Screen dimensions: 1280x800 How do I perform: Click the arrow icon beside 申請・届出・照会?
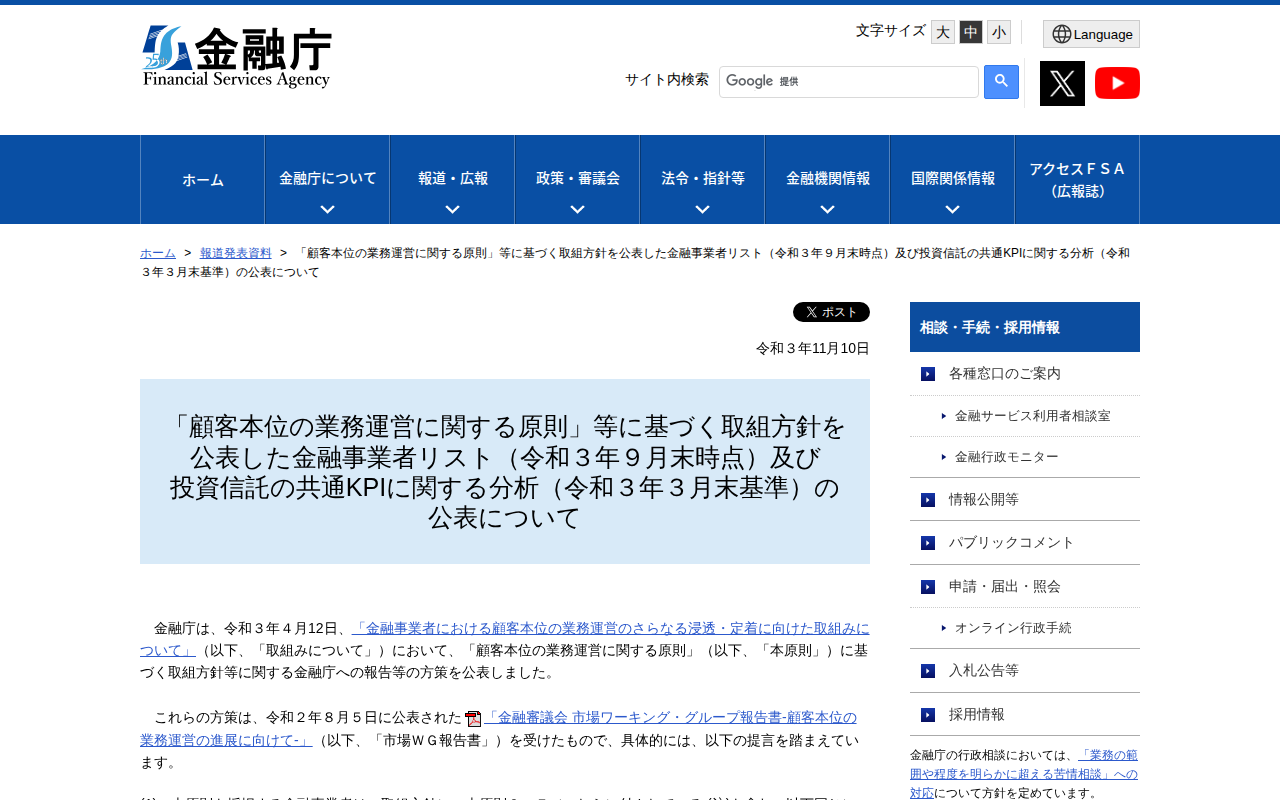click(928, 587)
